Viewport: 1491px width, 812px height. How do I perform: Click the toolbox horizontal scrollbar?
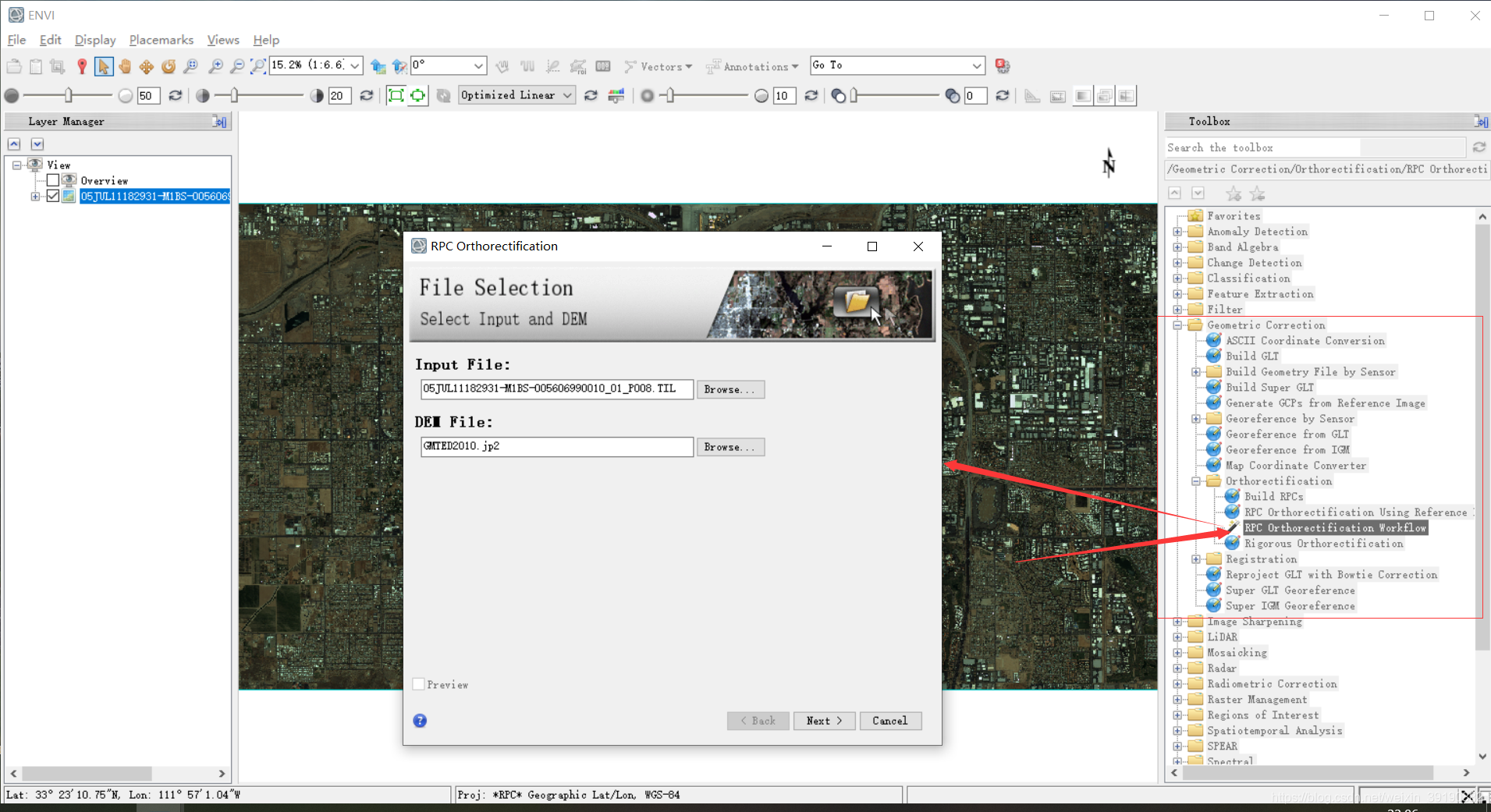pyautogui.click(x=1308, y=773)
